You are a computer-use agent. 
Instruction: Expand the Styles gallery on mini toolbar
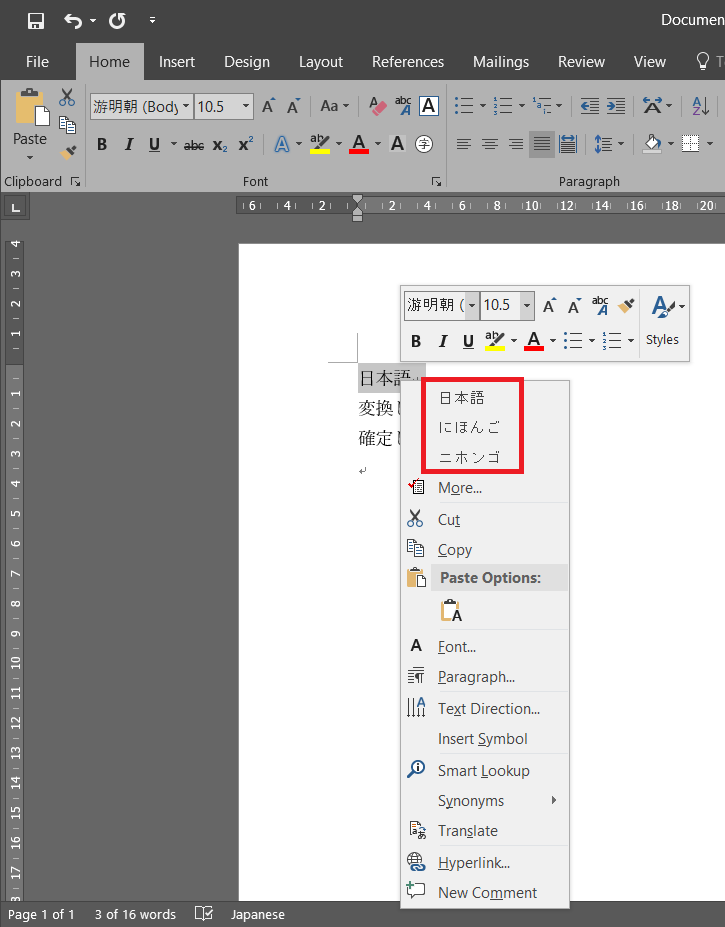pos(662,318)
